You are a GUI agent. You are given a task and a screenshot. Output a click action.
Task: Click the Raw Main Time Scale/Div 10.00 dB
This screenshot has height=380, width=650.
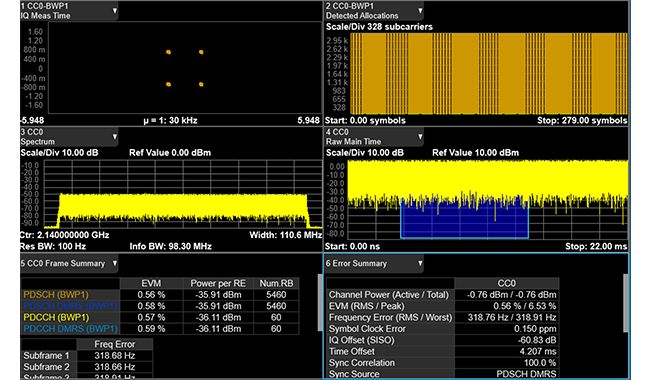coord(365,153)
